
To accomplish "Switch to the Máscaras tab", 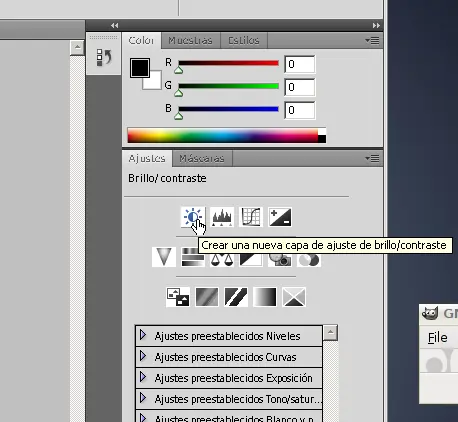I will (x=202, y=158).
